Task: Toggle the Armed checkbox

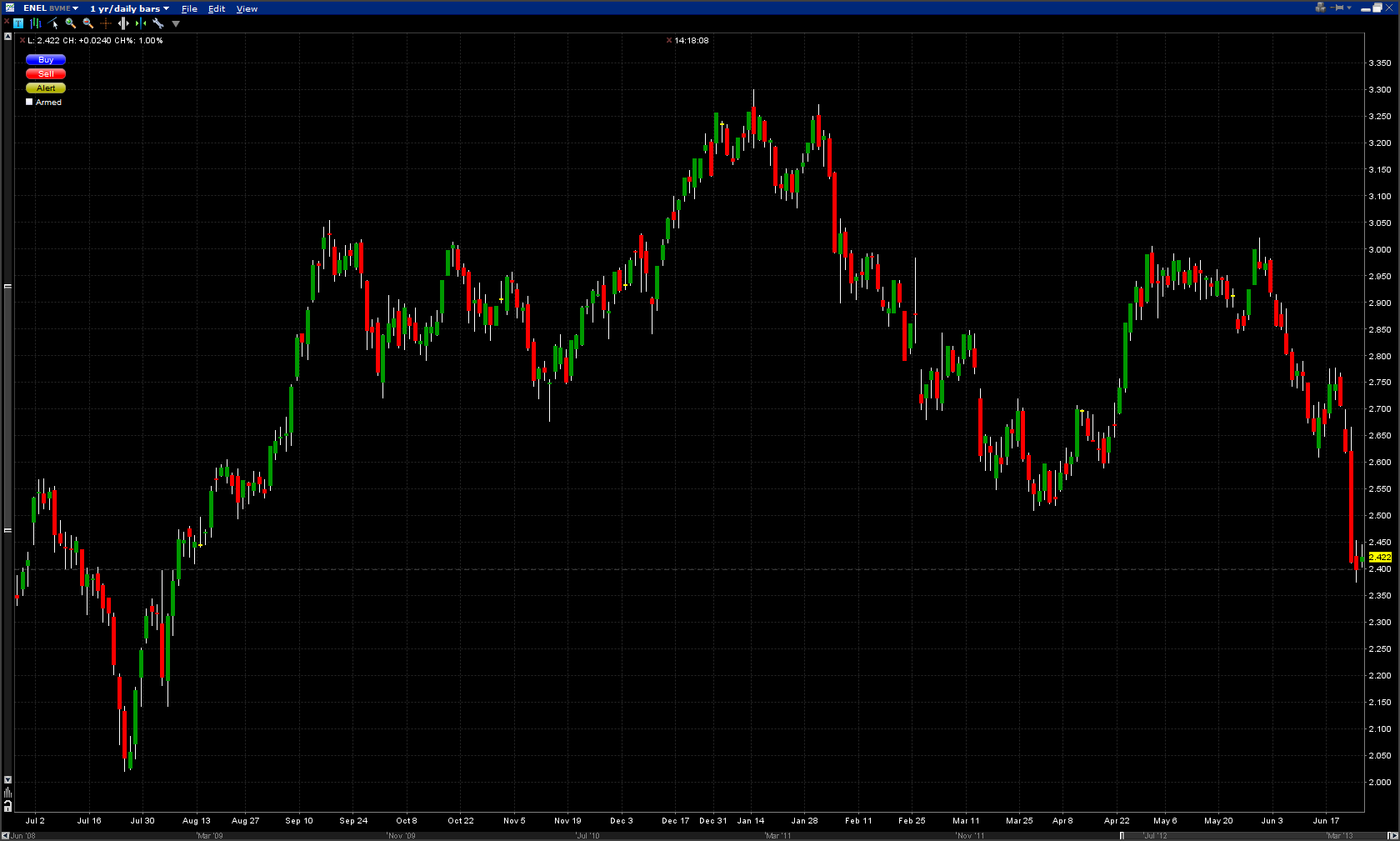Action: click(29, 102)
